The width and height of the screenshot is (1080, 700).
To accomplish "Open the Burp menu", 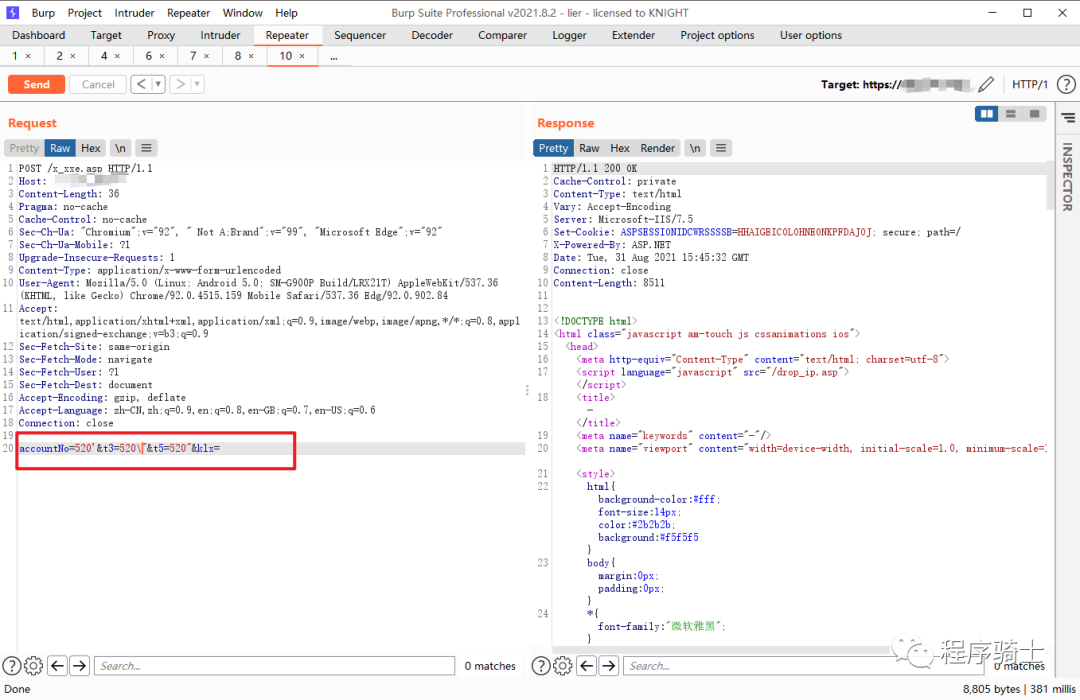I will pyautogui.click(x=43, y=13).
